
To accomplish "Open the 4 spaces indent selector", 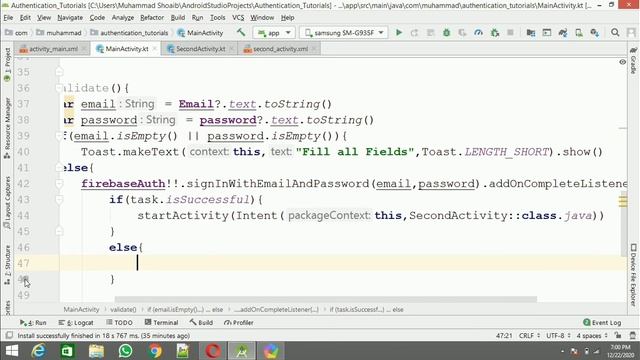I will pyautogui.click(x=592, y=336).
